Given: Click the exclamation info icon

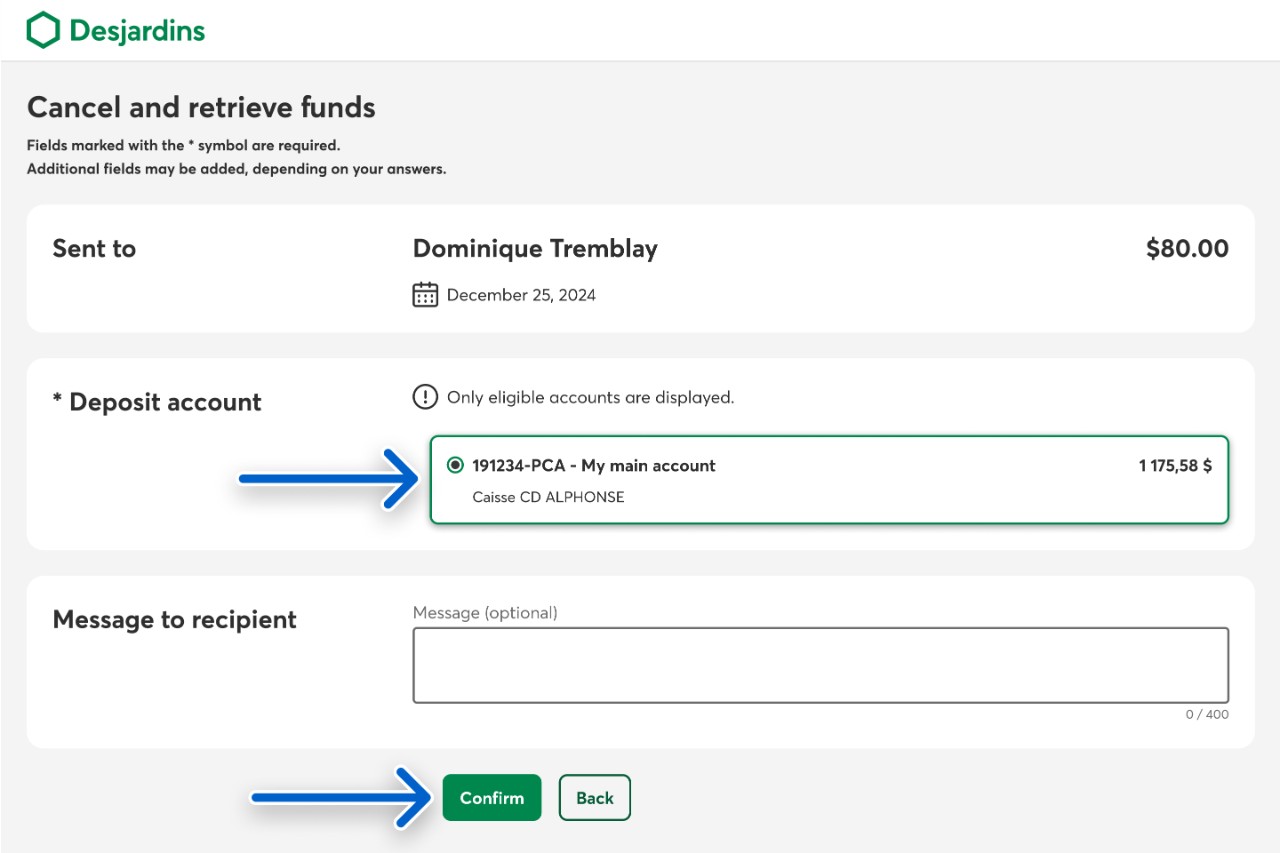Looking at the screenshot, I should pyautogui.click(x=425, y=397).
